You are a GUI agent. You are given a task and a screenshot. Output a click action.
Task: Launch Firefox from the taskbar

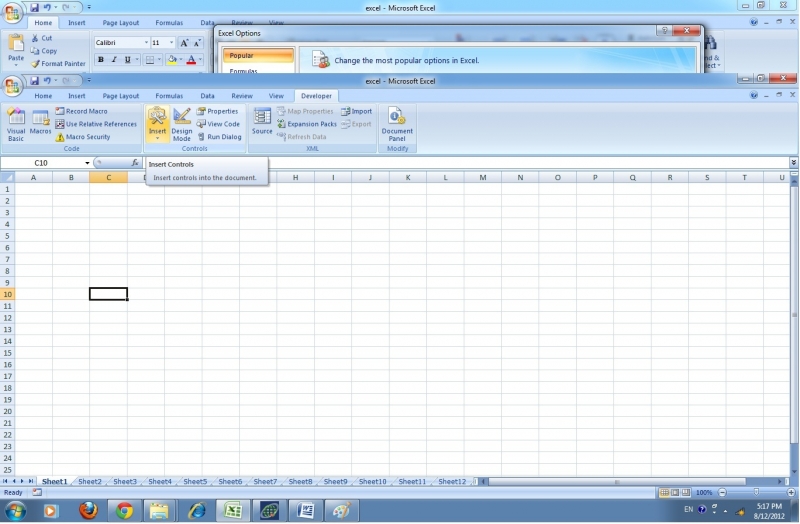click(88, 511)
